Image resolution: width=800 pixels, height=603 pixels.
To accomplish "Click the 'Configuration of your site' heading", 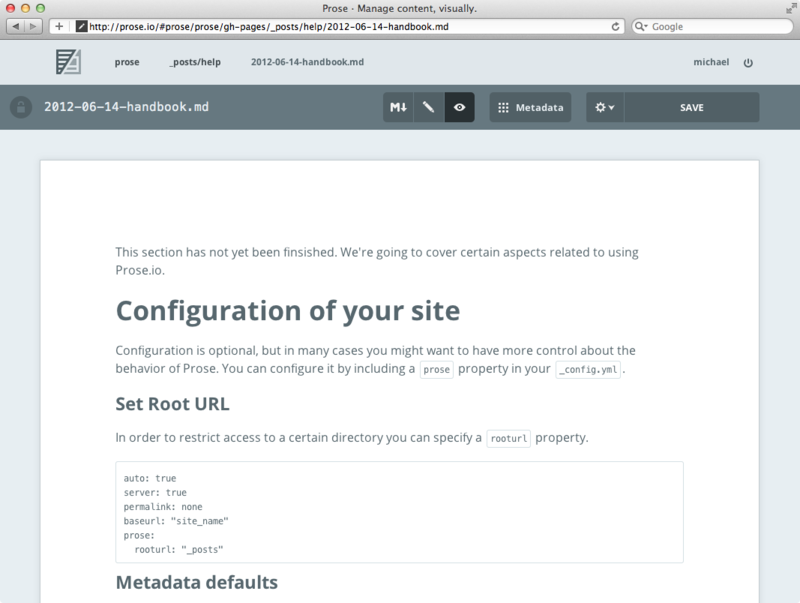I will [288, 311].
